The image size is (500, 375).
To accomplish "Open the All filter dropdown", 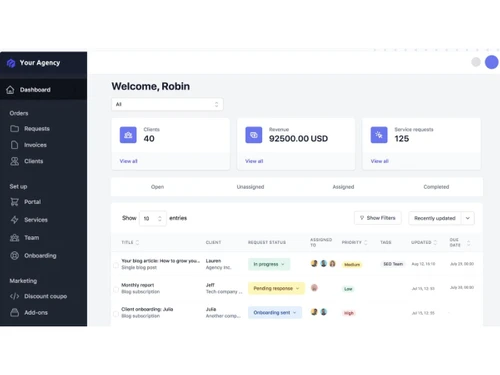I will (x=167, y=104).
